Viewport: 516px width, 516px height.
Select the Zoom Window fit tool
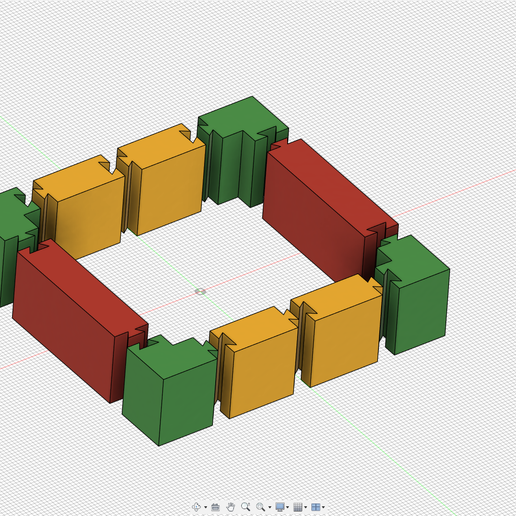261,507
